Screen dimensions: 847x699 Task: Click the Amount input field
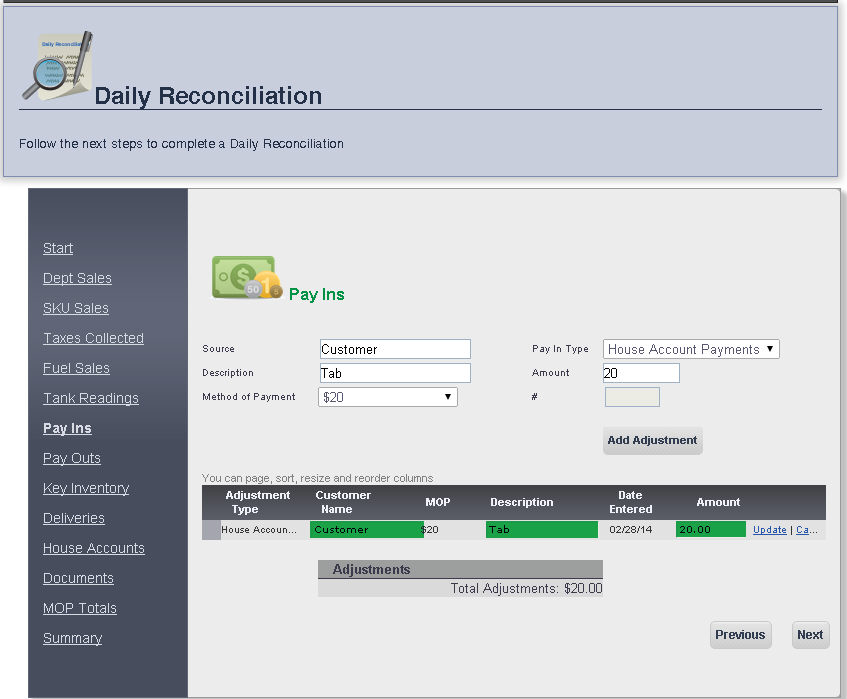641,373
